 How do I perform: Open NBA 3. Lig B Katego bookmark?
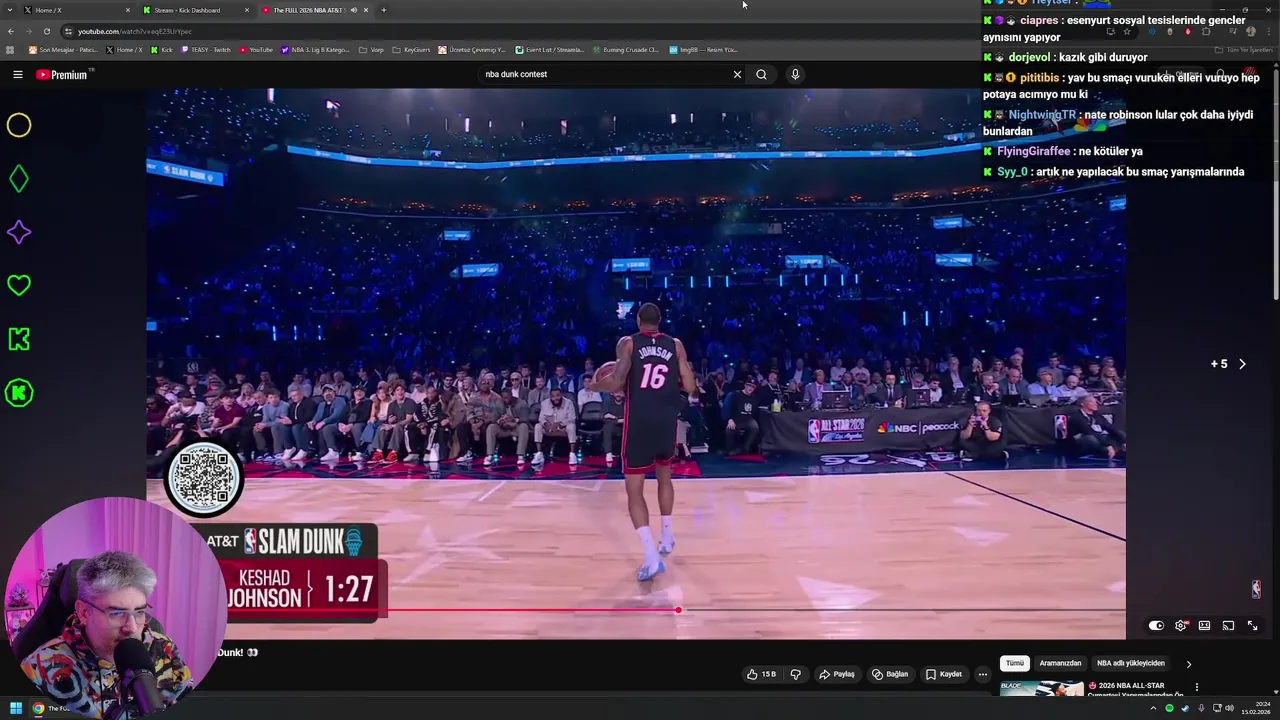tap(316, 49)
